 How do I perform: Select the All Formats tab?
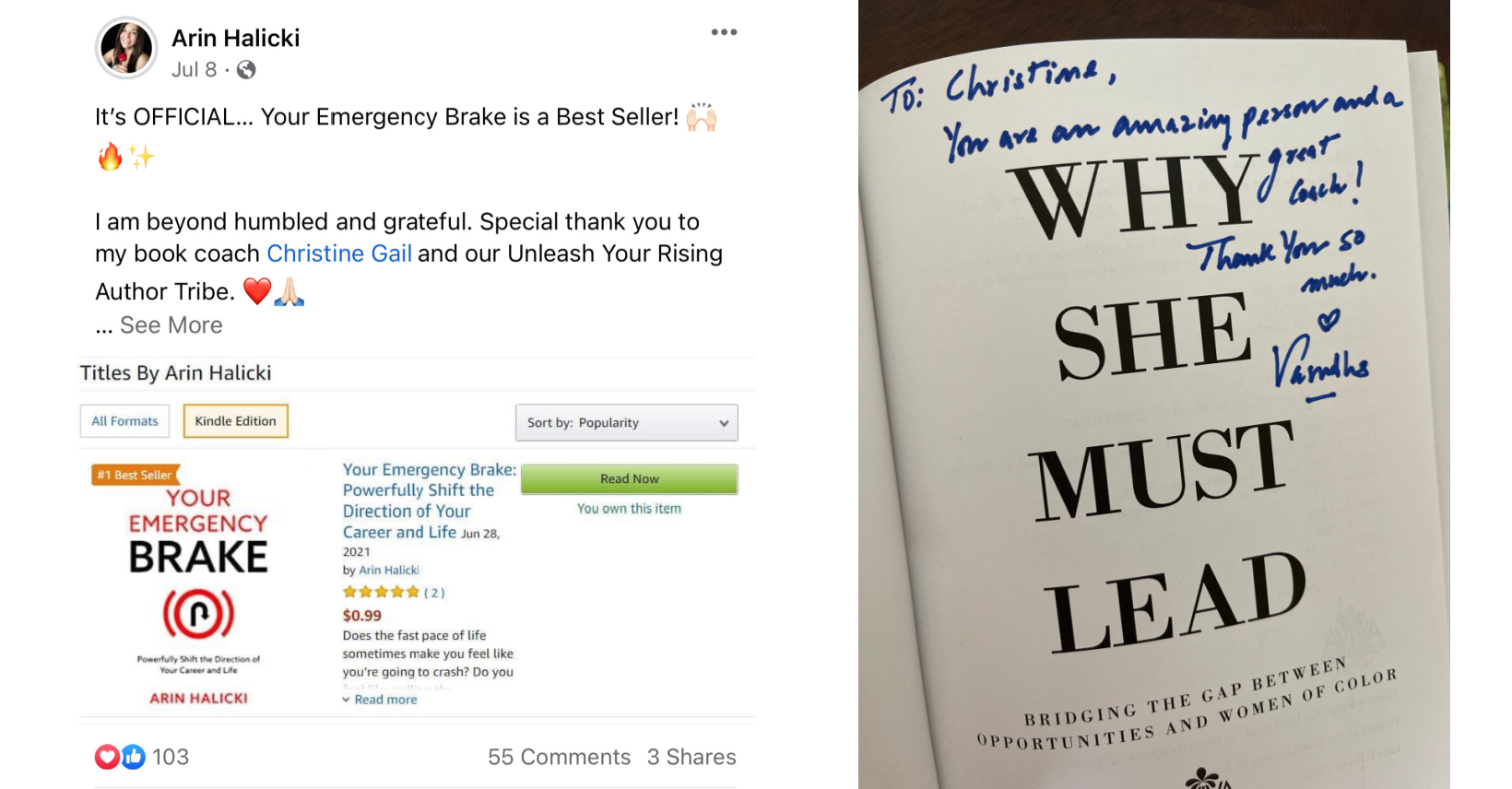124,421
